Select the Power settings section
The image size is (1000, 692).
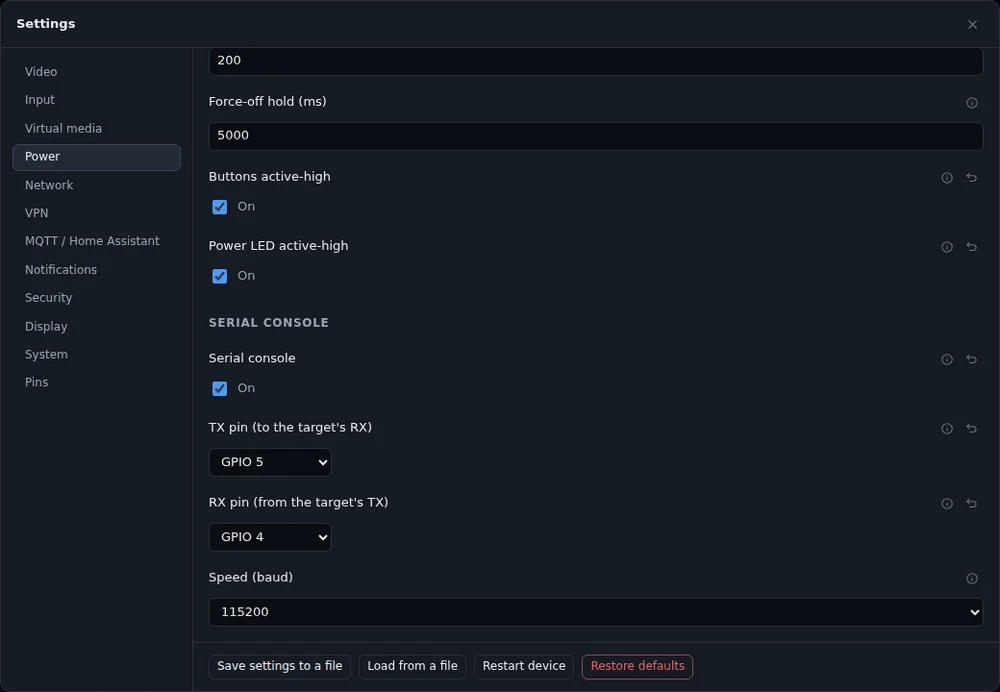pos(96,157)
